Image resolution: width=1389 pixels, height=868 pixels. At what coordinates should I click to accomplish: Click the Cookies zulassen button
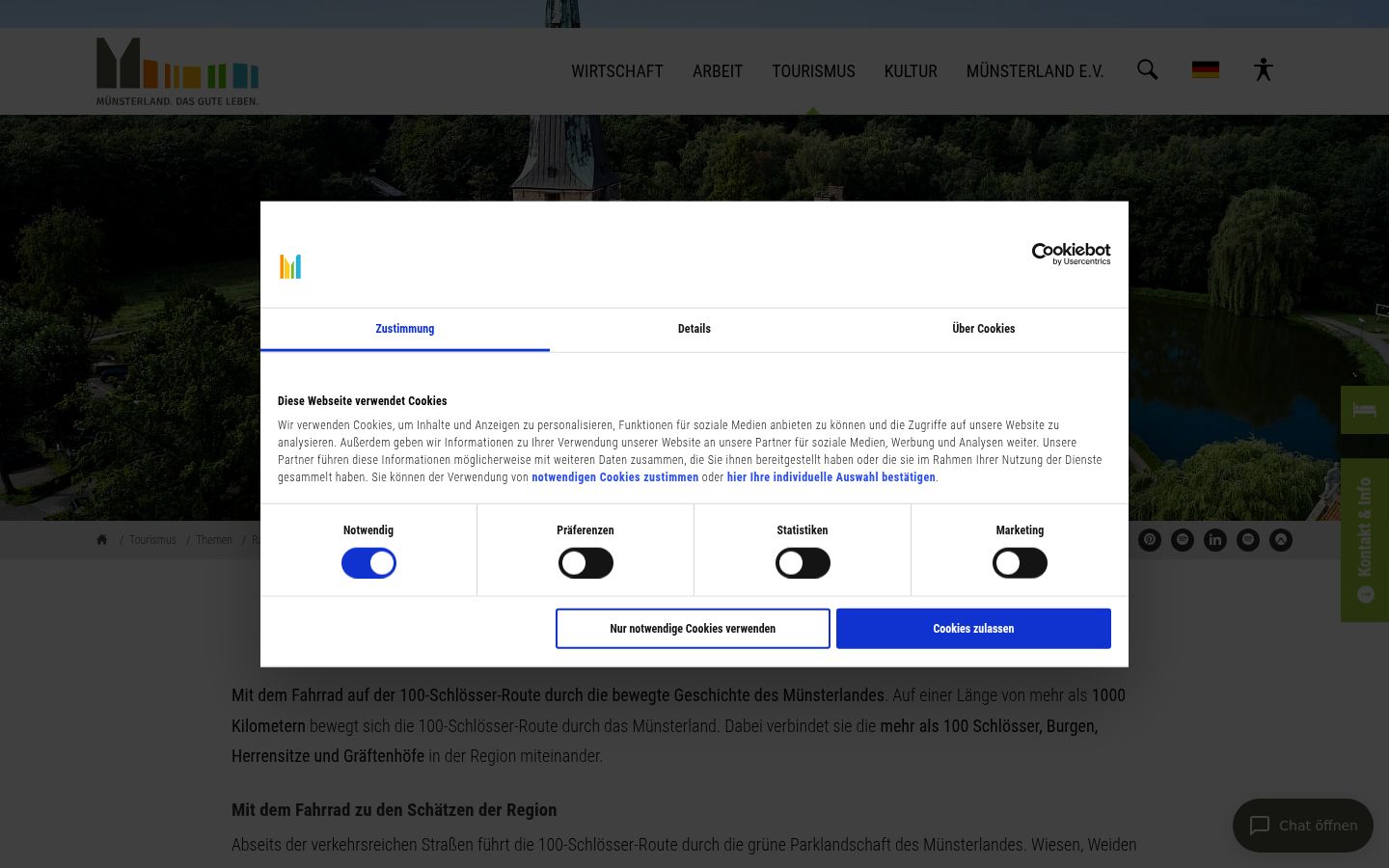coord(973,629)
